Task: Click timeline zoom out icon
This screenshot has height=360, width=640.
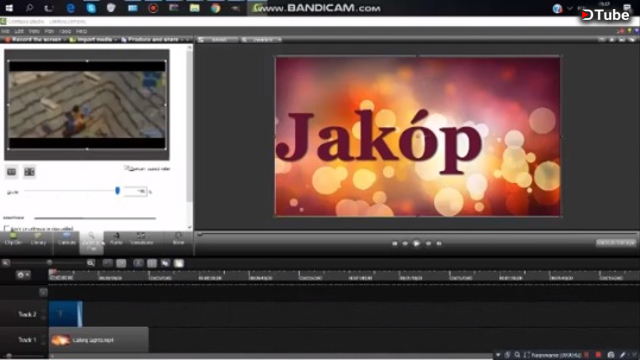Action: [x=6, y=263]
